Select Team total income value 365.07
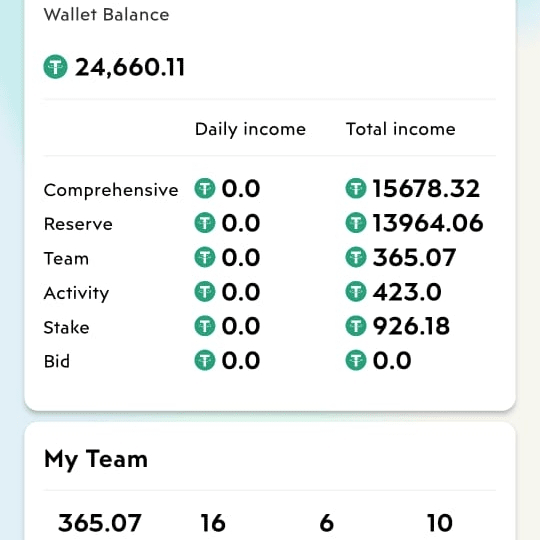This screenshot has height=540, width=540. (414, 257)
